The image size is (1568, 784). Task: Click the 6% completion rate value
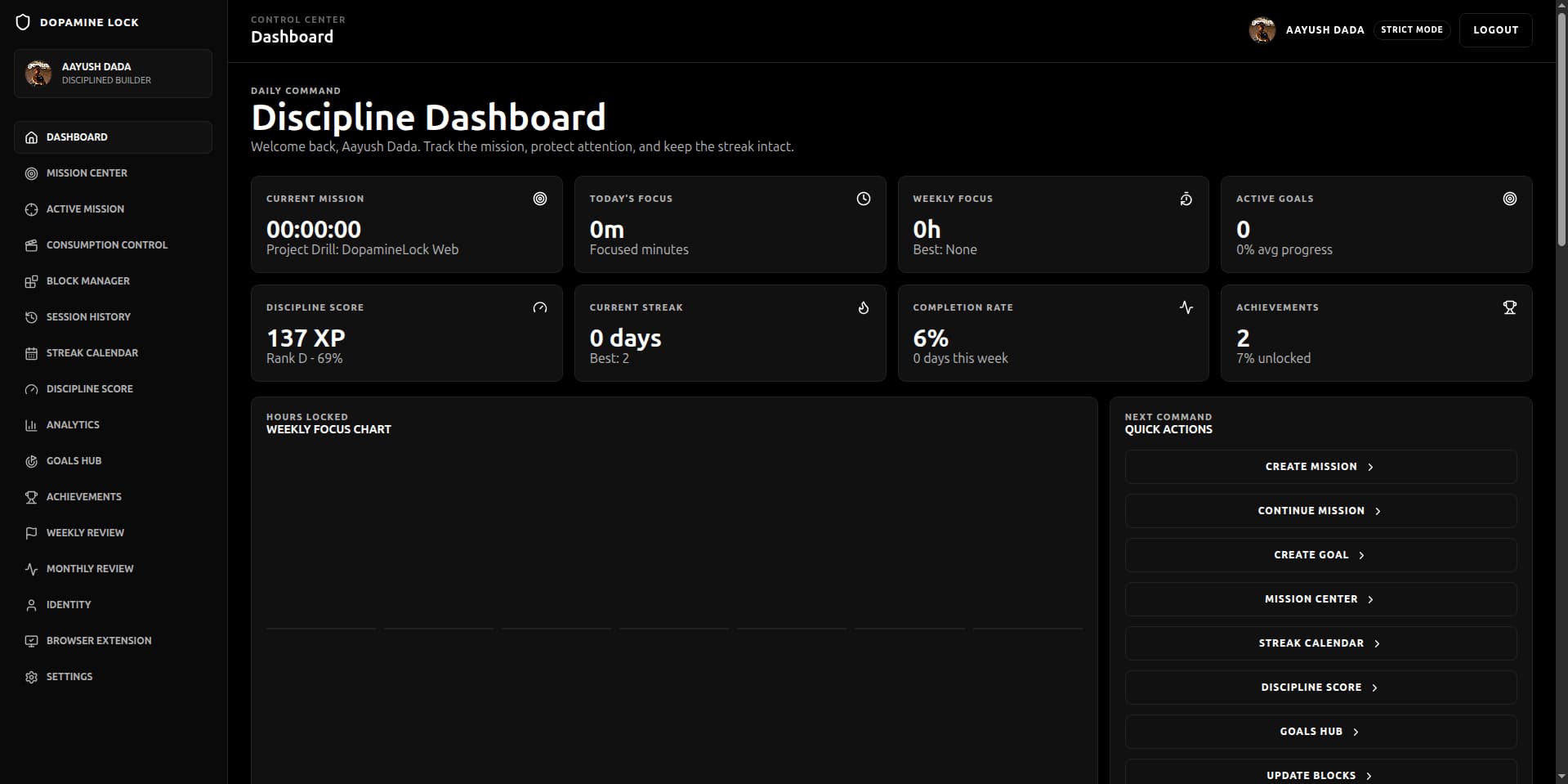pos(931,338)
